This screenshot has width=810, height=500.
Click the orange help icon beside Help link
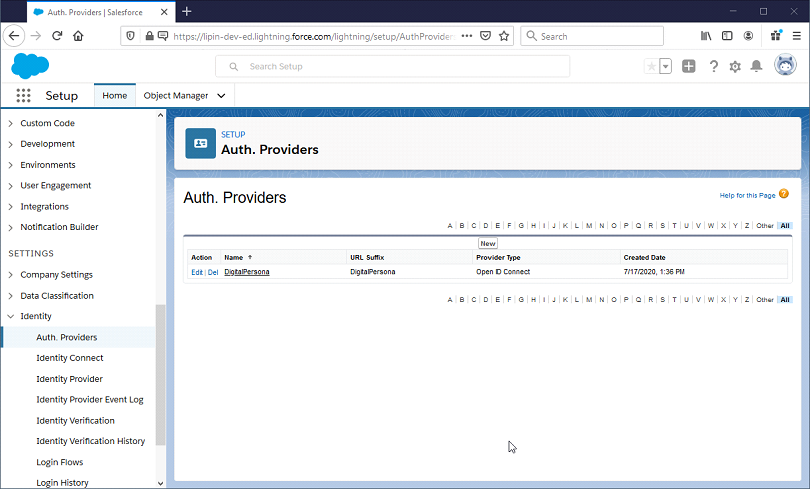[x=784, y=194]
